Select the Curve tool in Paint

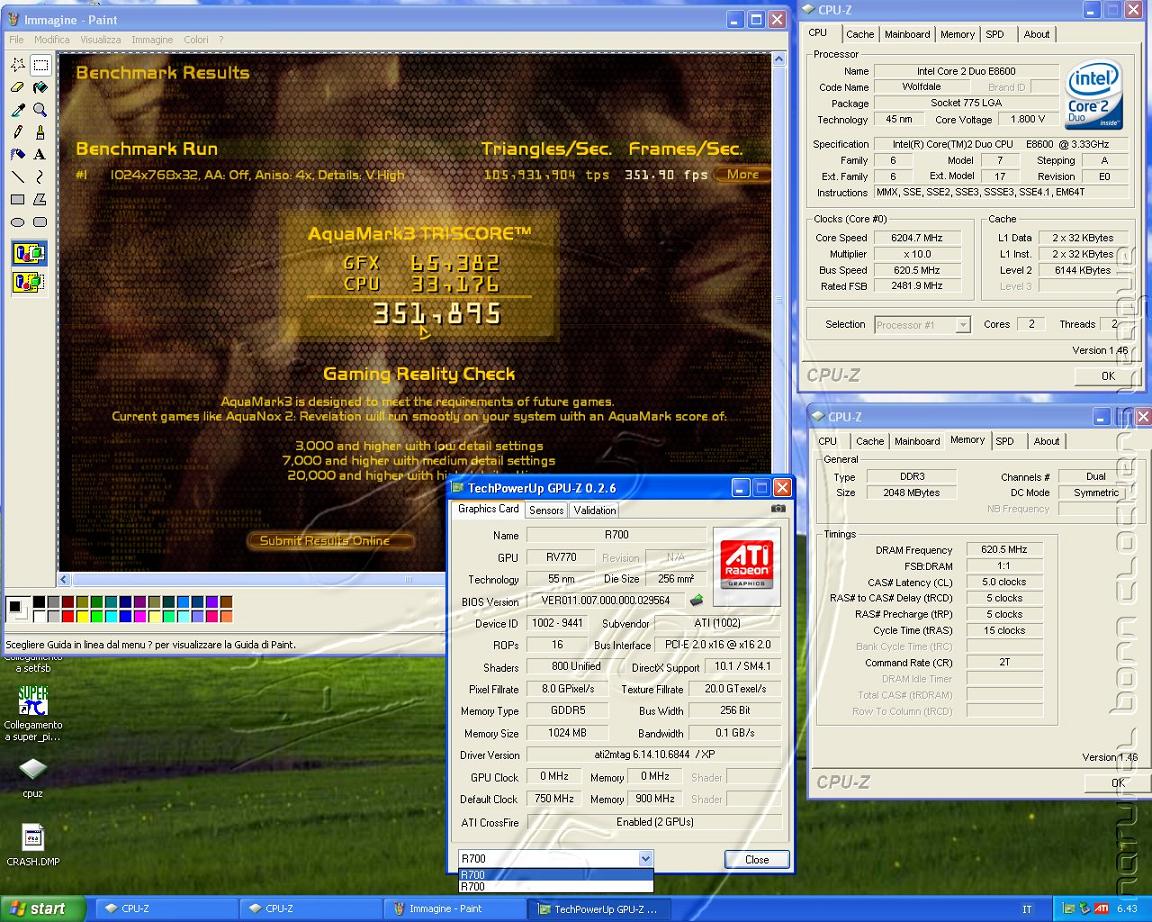(40, 177)
